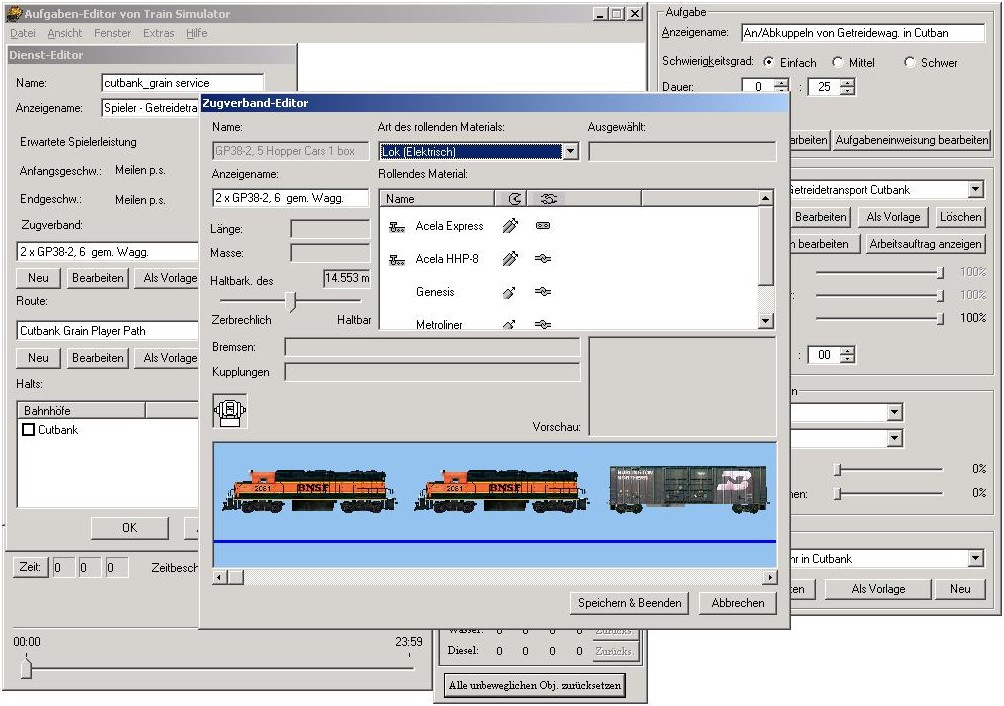Click the Abbrechen button
The image size is (1004, 706).
pyautogui.click(x=738, y=603)
